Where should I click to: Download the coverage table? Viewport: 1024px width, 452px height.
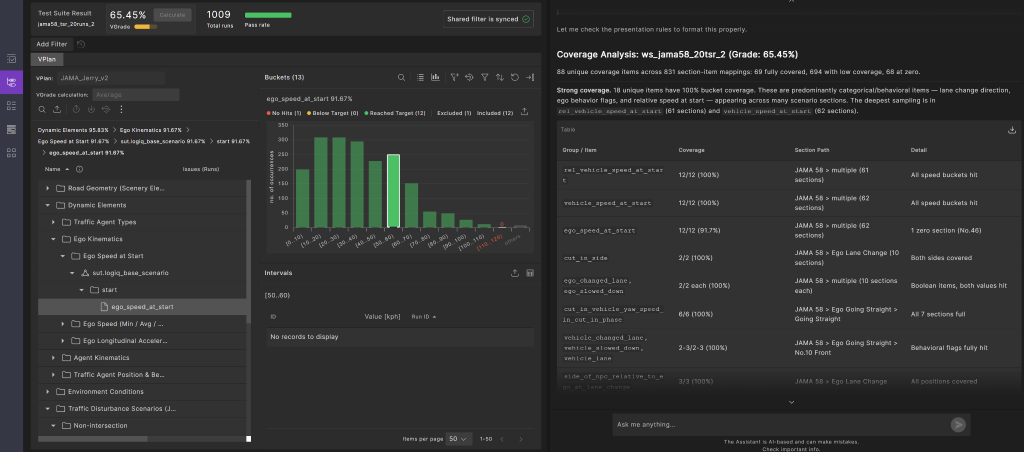1012,130
